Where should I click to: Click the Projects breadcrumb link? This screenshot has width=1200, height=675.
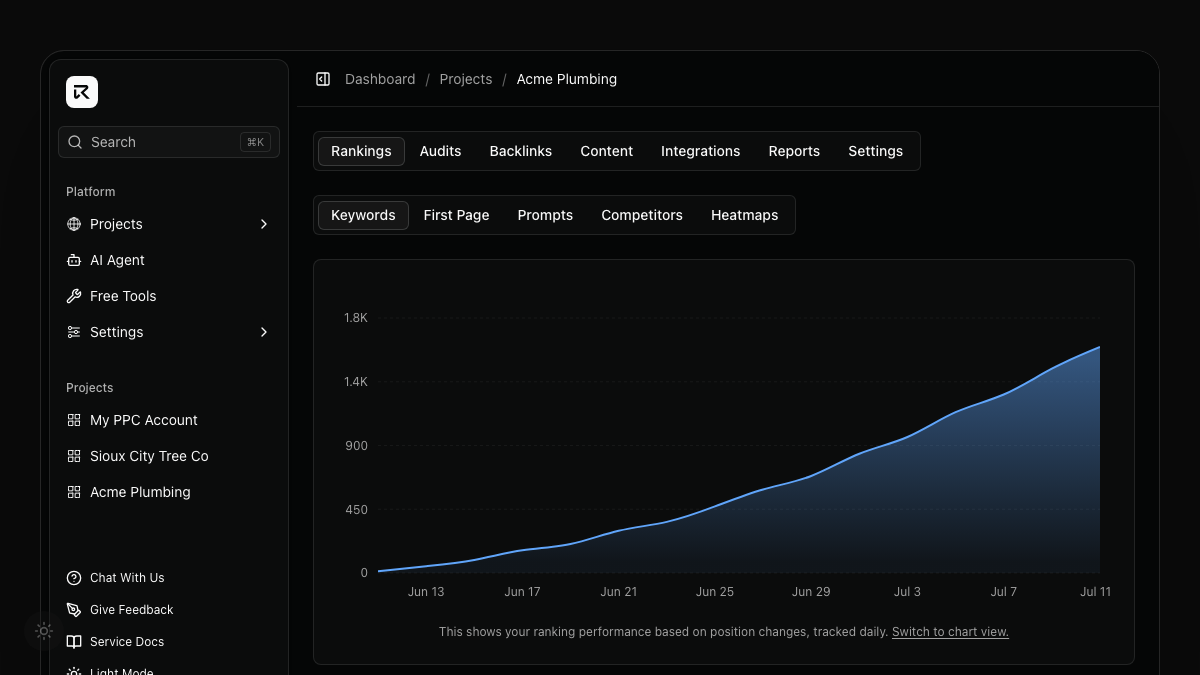coord(466,79)
